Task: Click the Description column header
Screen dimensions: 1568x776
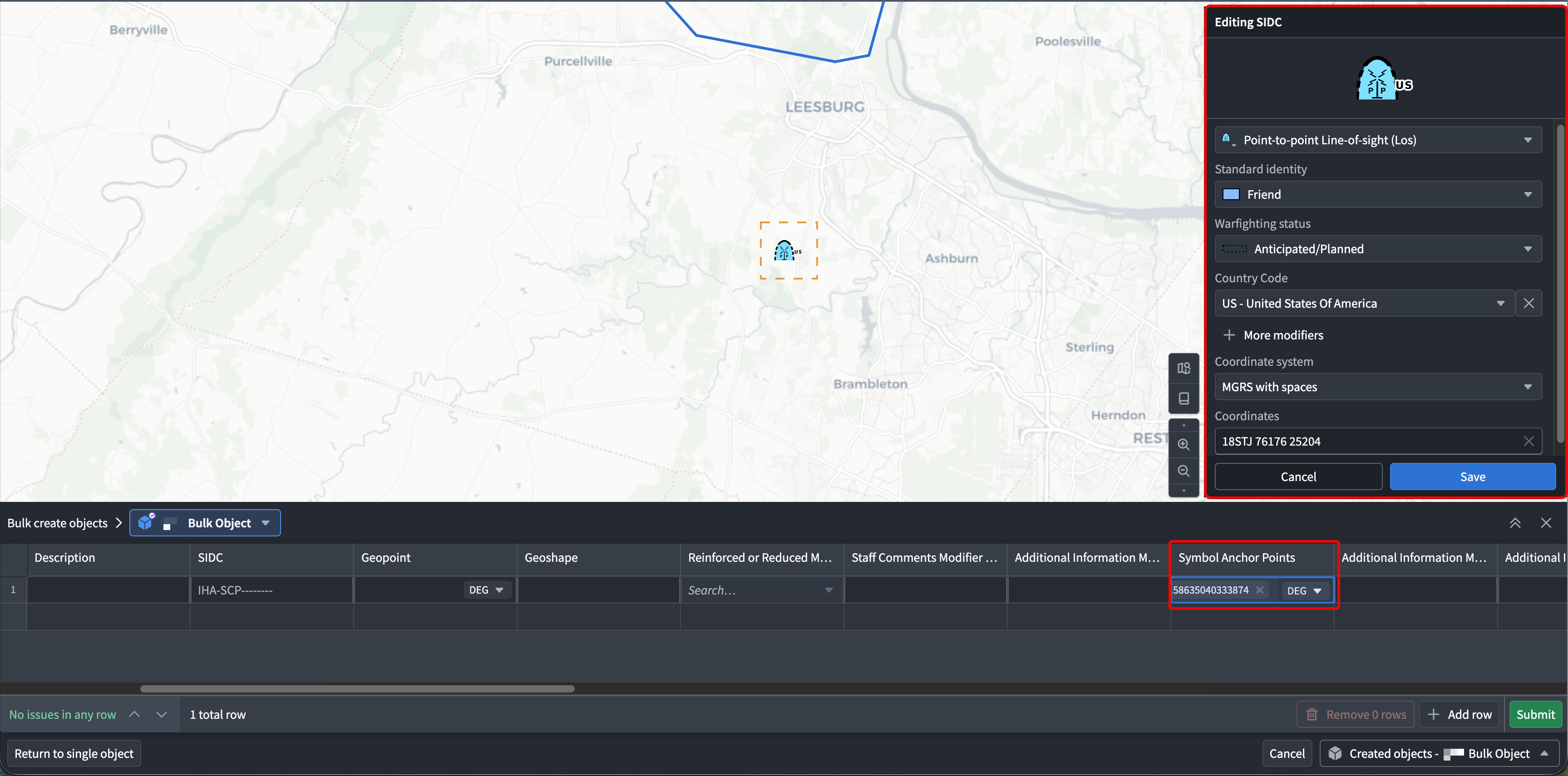Action: click(x=108, y=558)
